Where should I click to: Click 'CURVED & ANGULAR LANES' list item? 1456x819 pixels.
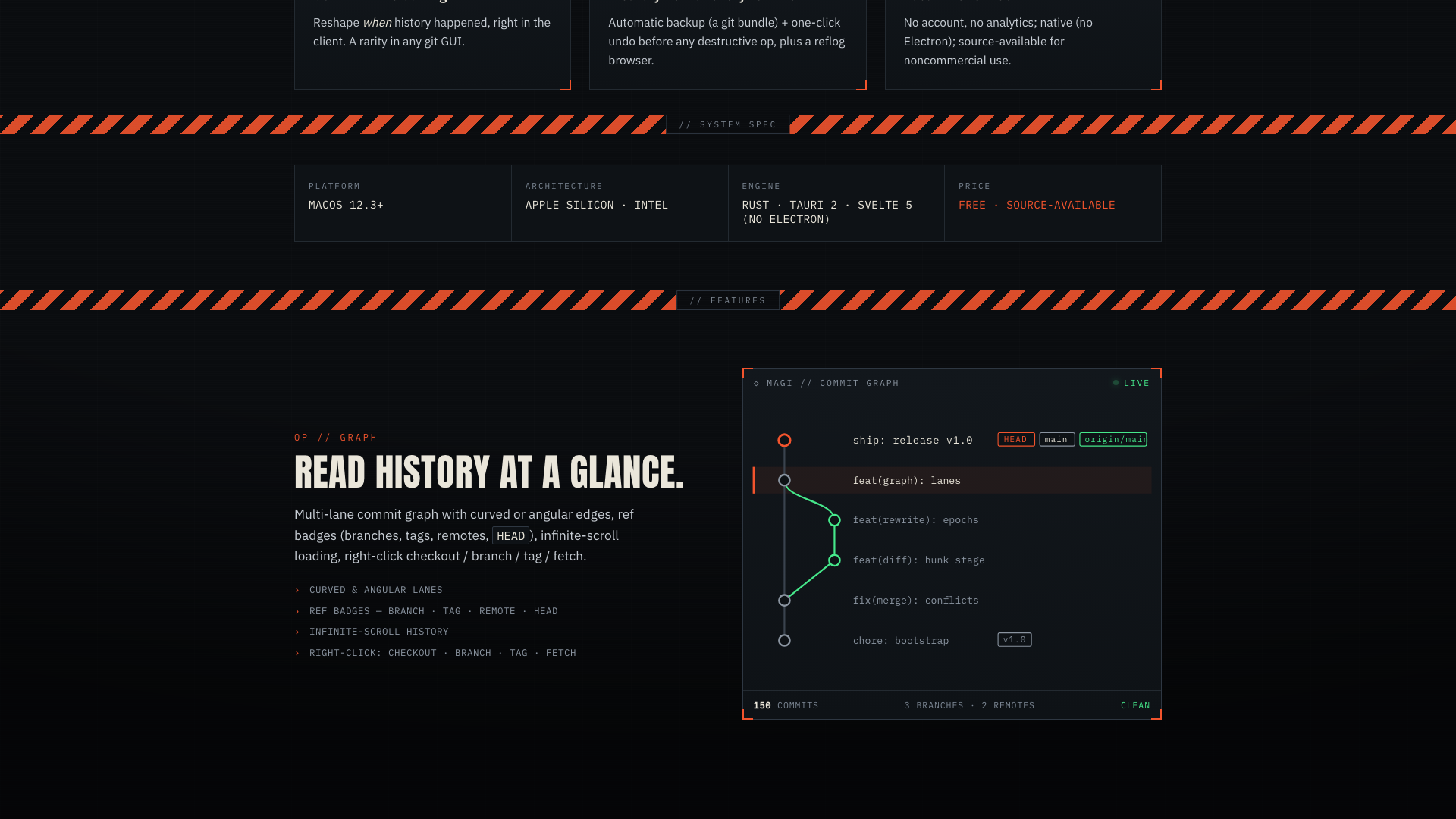pyautogui.click(x=375, y=591)
